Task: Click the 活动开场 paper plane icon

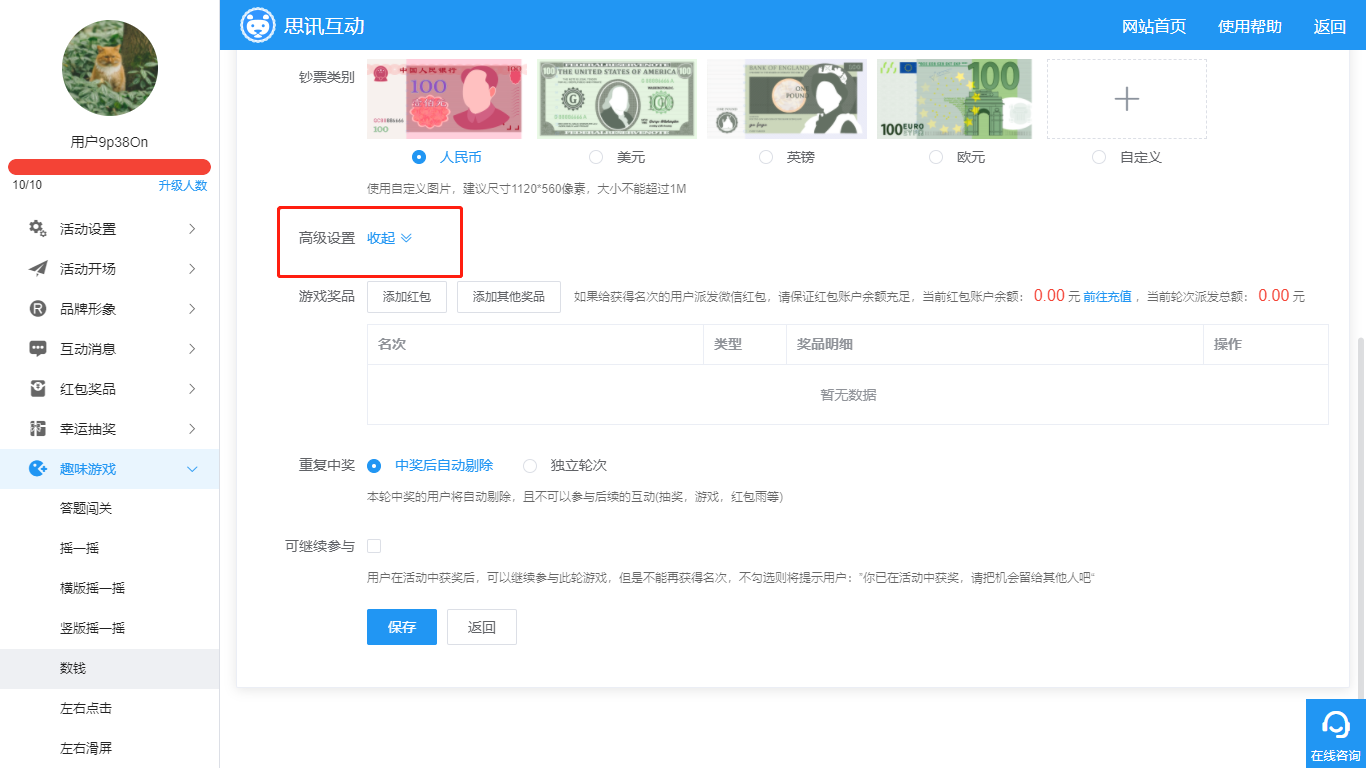Action: pos(38,268)
